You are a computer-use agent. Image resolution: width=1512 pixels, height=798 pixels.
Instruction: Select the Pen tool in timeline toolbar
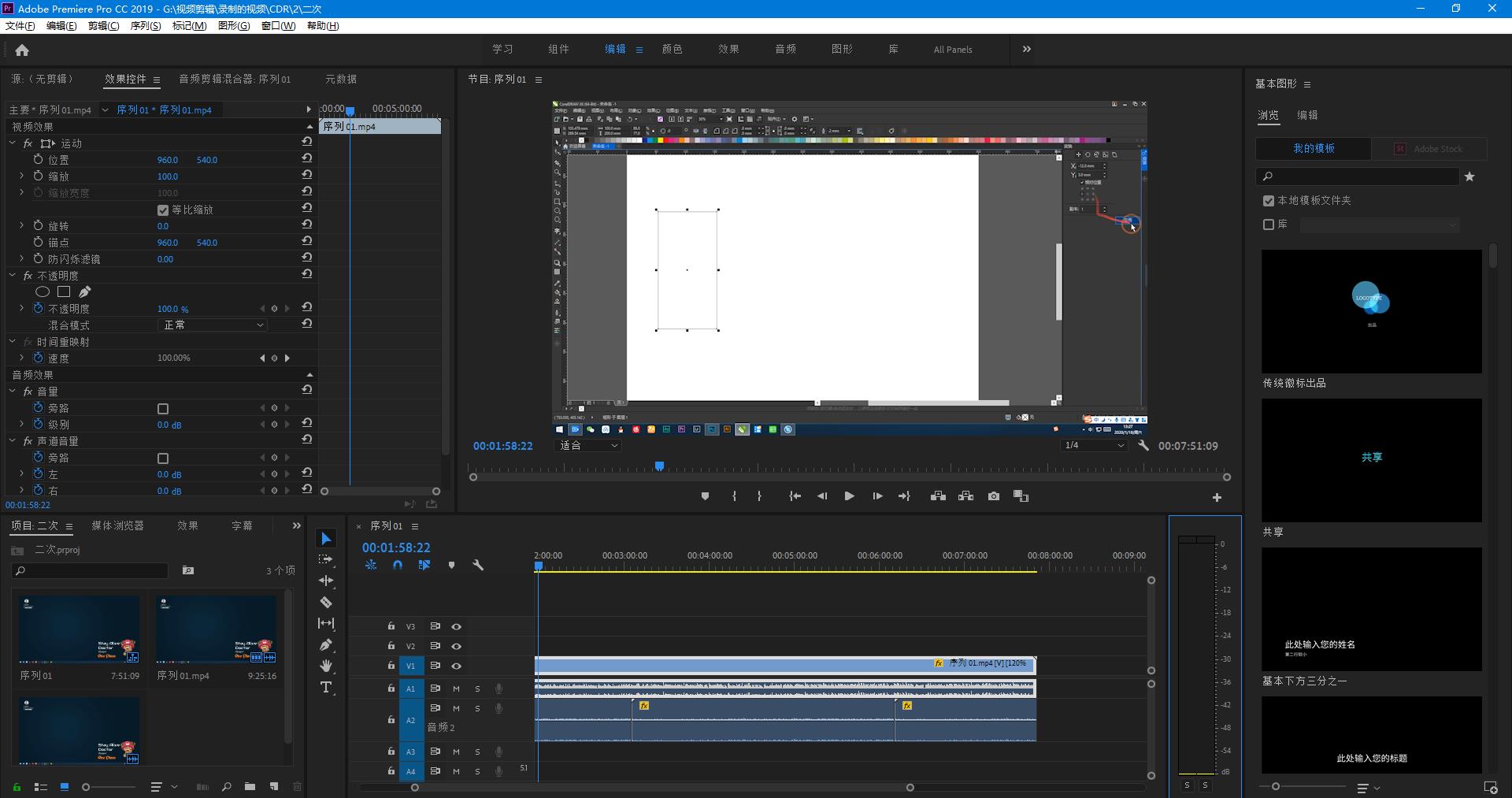(x=326, y=644)
